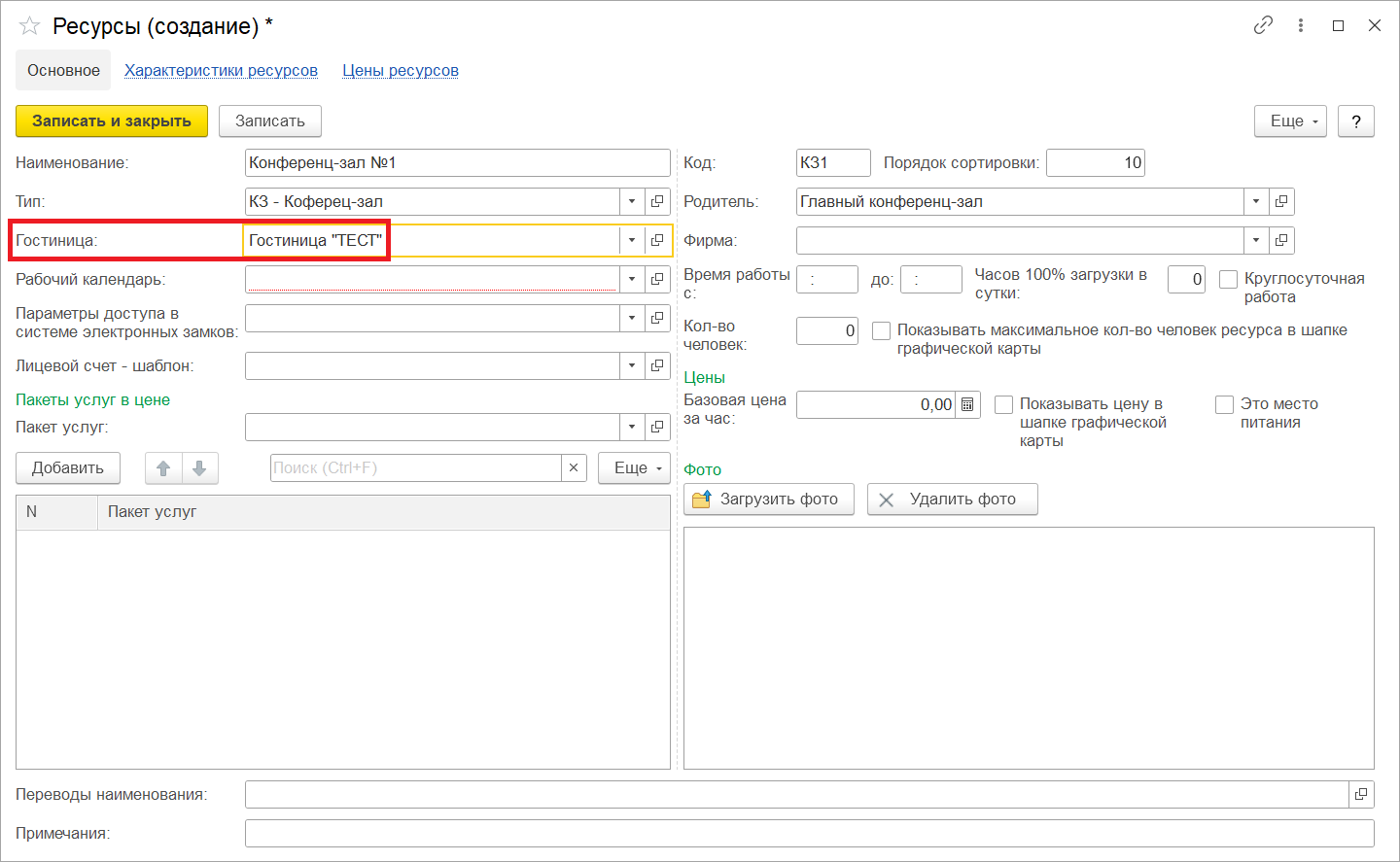Open the Еще menu above services table
This screenshot has width=1400, height=862.
pos(634,467)
